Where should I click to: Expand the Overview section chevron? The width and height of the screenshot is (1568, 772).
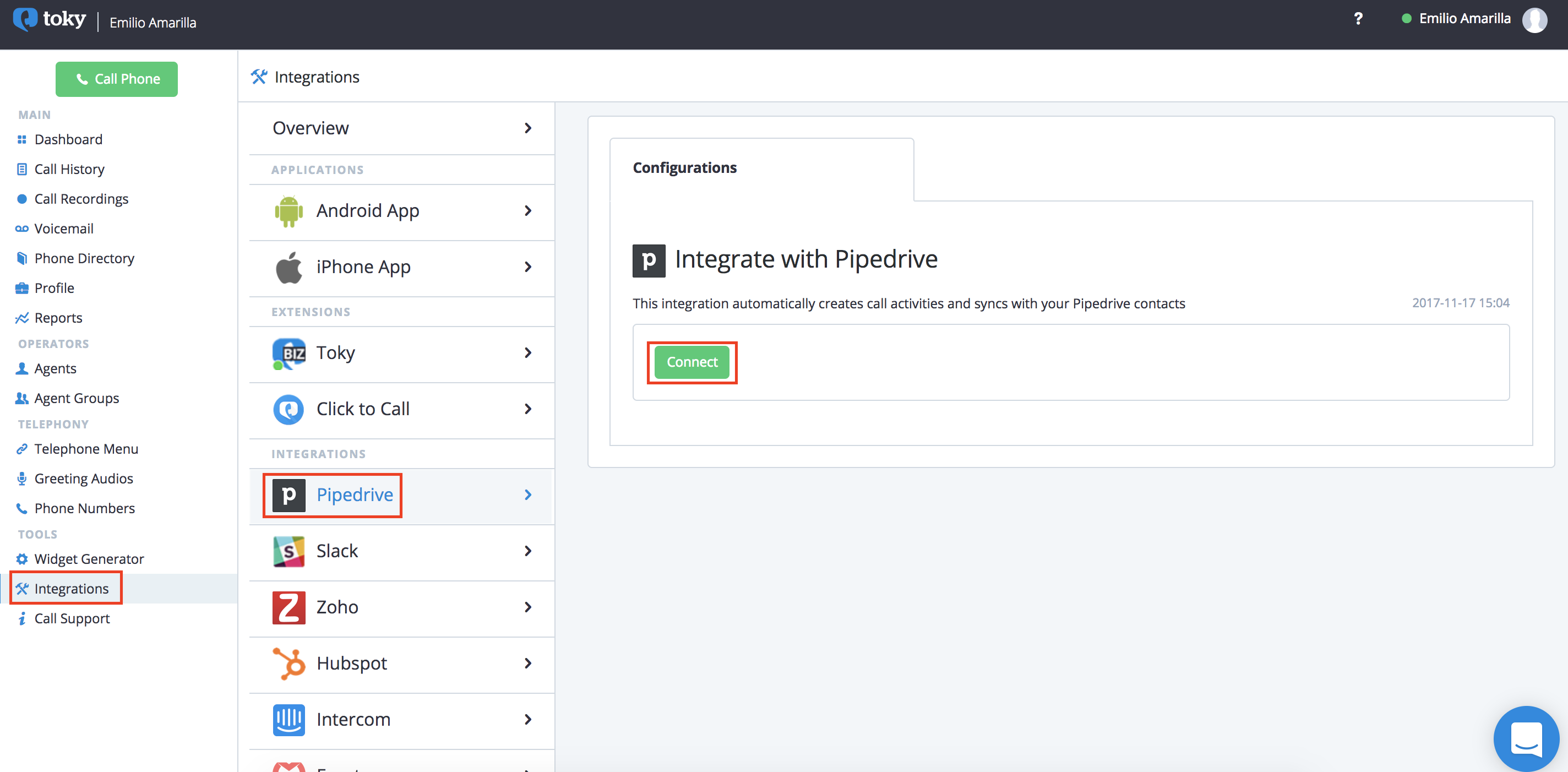click(x=528, y=128)
